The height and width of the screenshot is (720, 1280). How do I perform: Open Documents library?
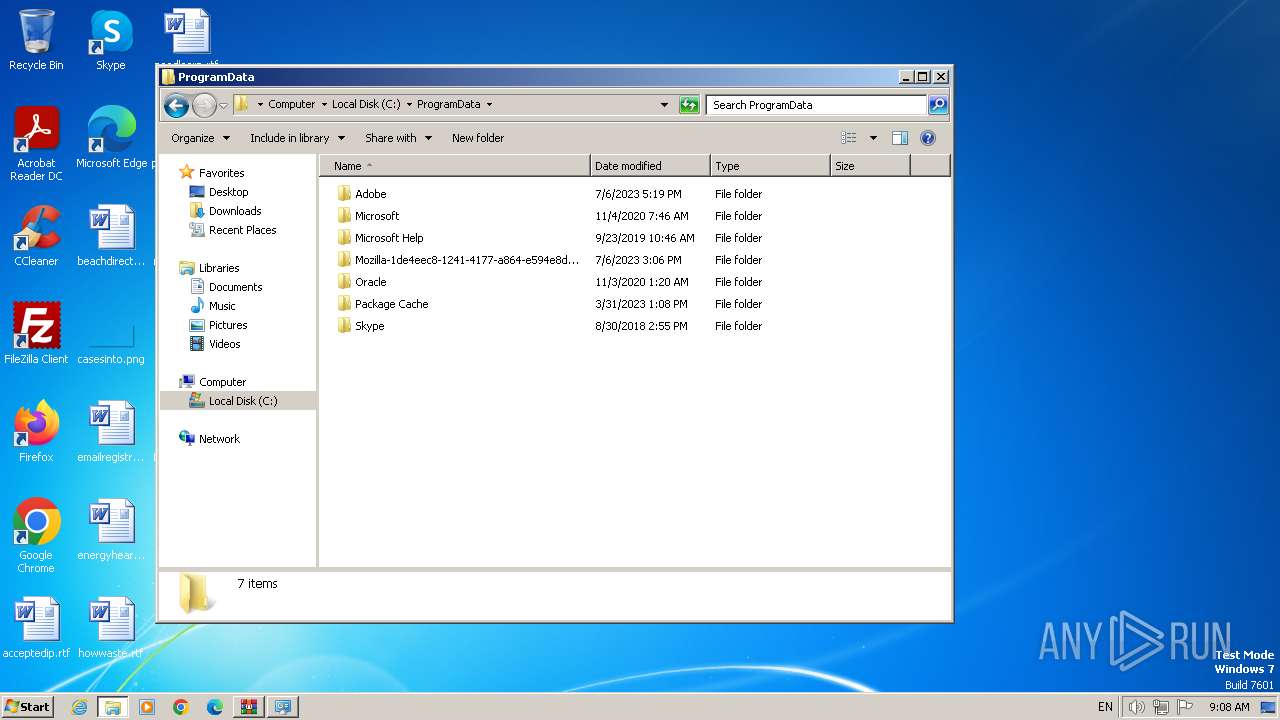point(235,287)
